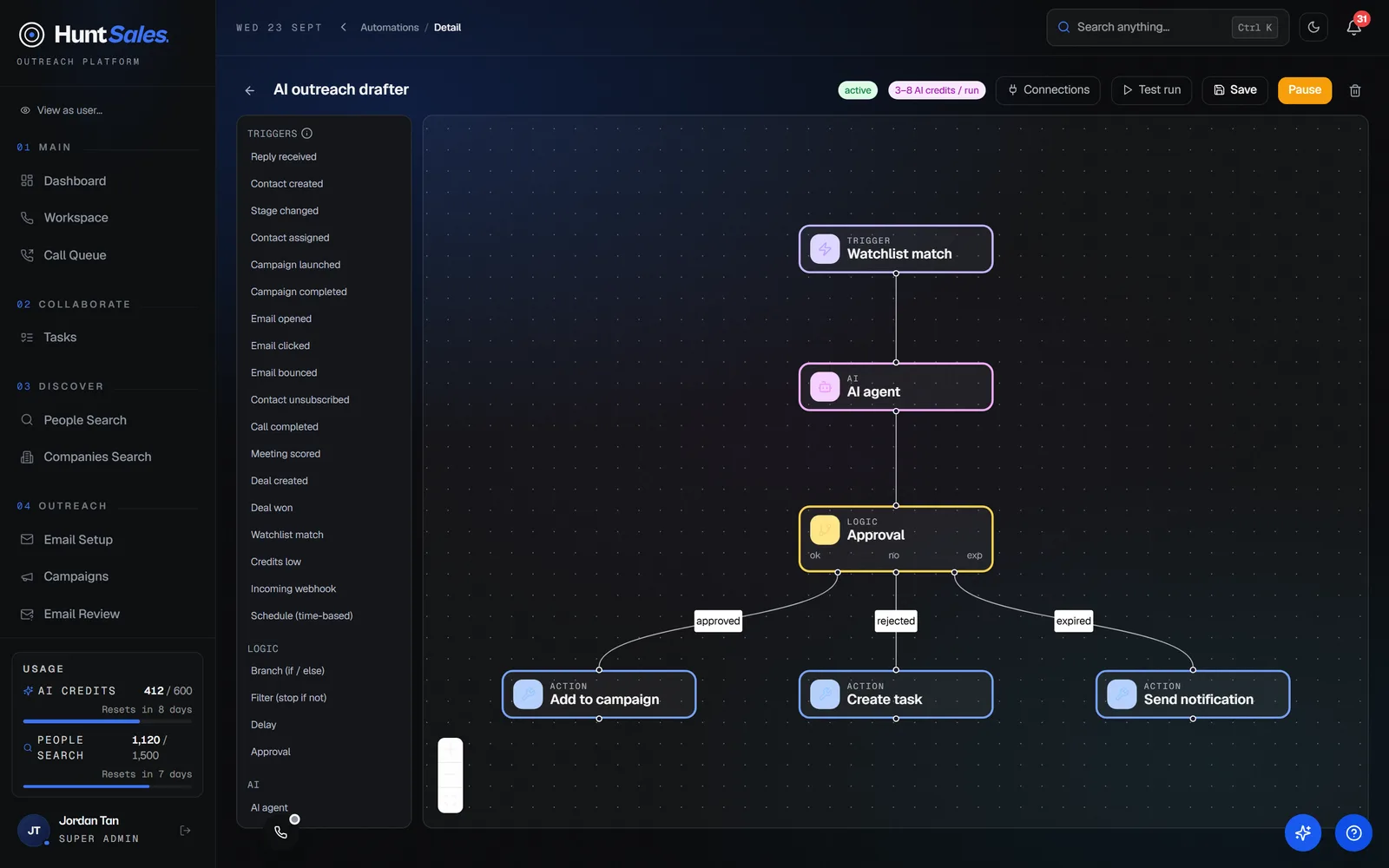Screen dimensions: 1389x868
Task: Click the expired edge label
Action: (x=1074, y=621)
